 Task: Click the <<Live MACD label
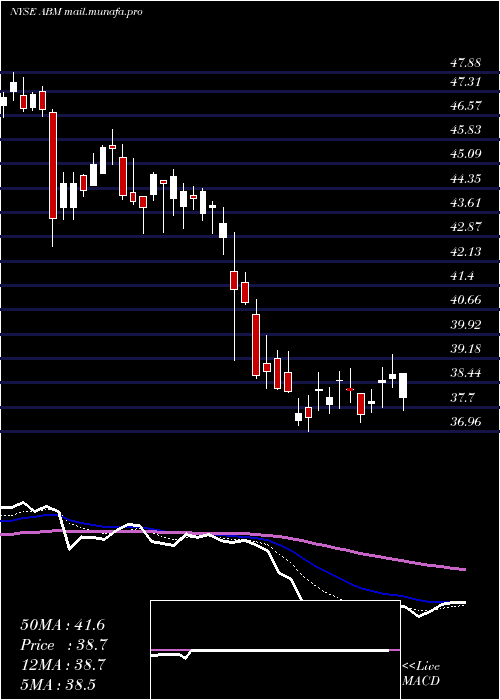[x=421, y=674]
